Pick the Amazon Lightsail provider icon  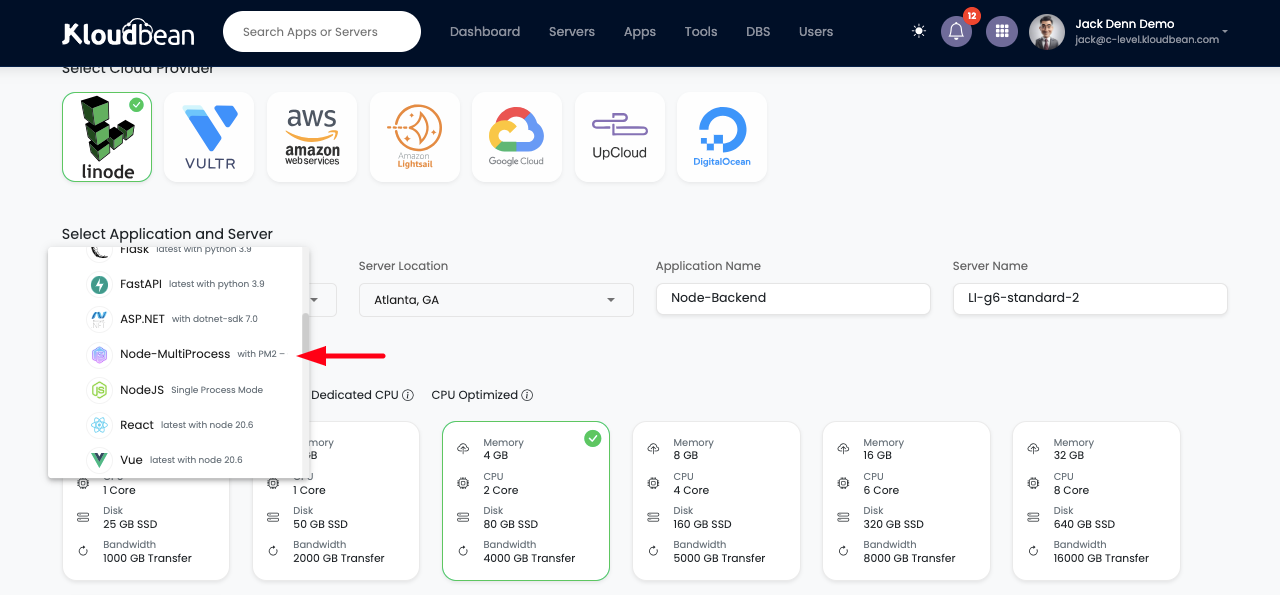[x=415, y=137]
